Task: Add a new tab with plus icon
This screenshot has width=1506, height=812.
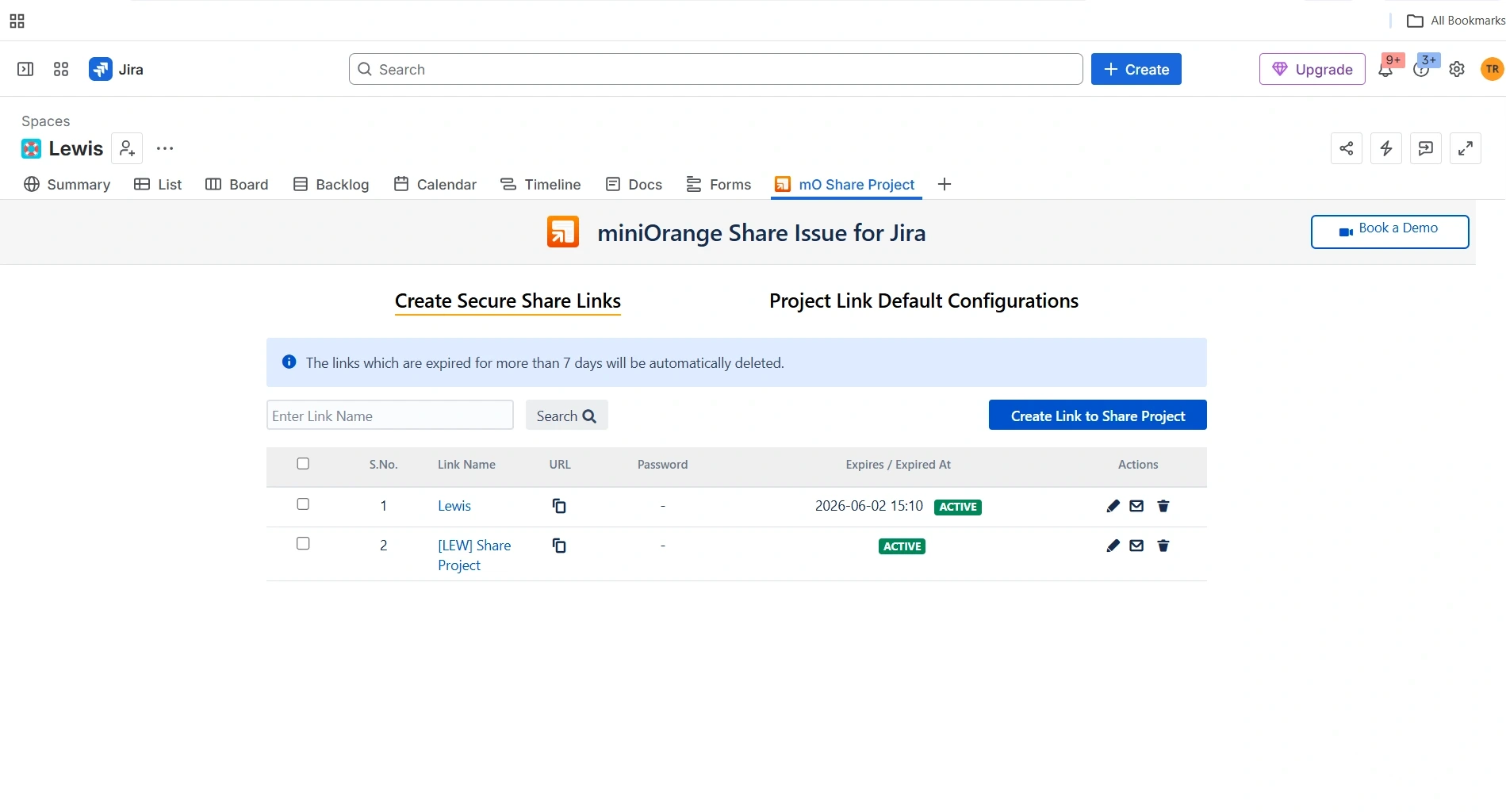Action: point(944,184)
